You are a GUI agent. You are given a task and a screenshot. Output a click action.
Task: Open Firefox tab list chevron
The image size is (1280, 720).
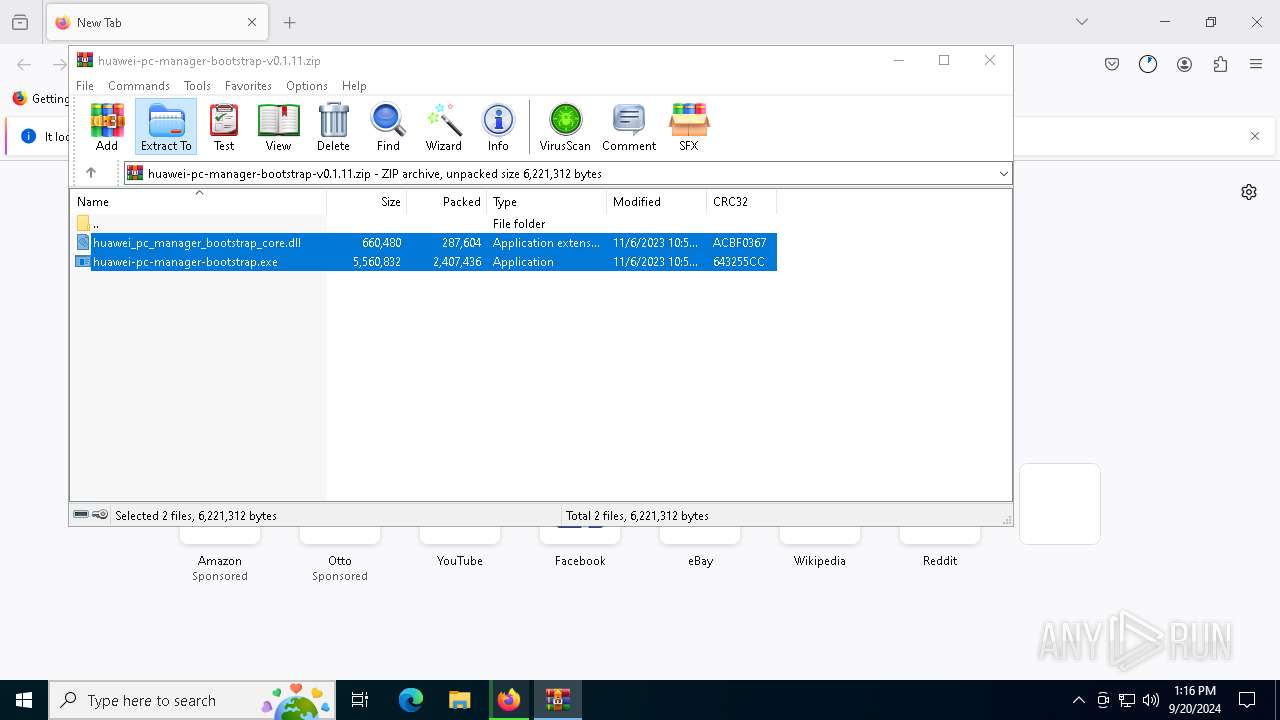click(x=1082, y=22)
